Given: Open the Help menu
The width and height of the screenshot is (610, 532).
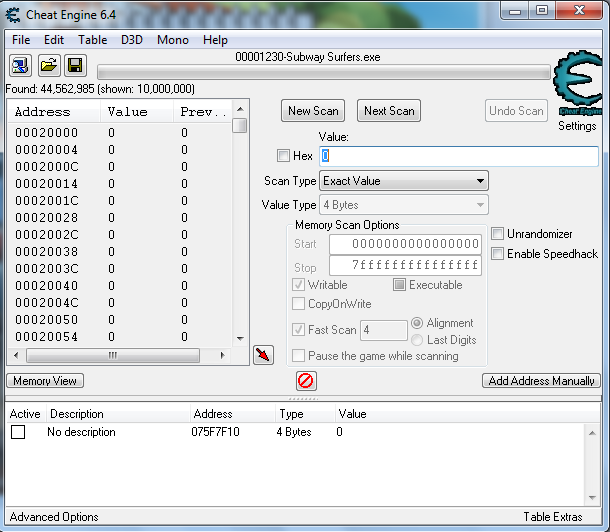Looking at the screenshot, I should tap(215, 40).
